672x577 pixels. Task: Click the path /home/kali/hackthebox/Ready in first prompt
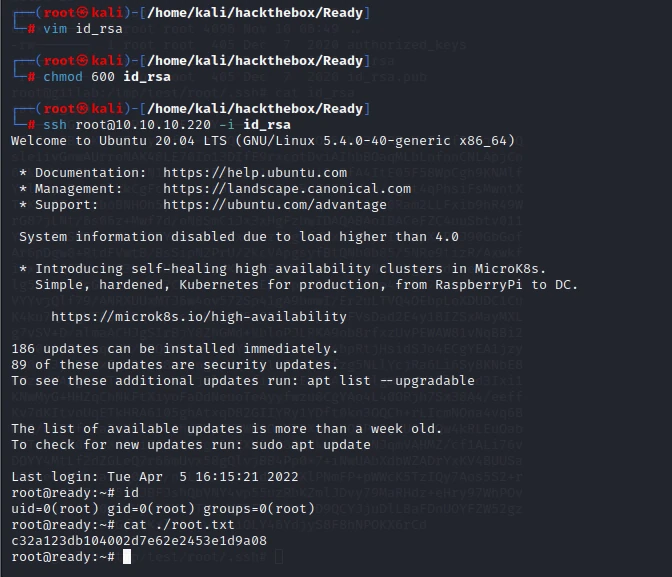[255, 13]
